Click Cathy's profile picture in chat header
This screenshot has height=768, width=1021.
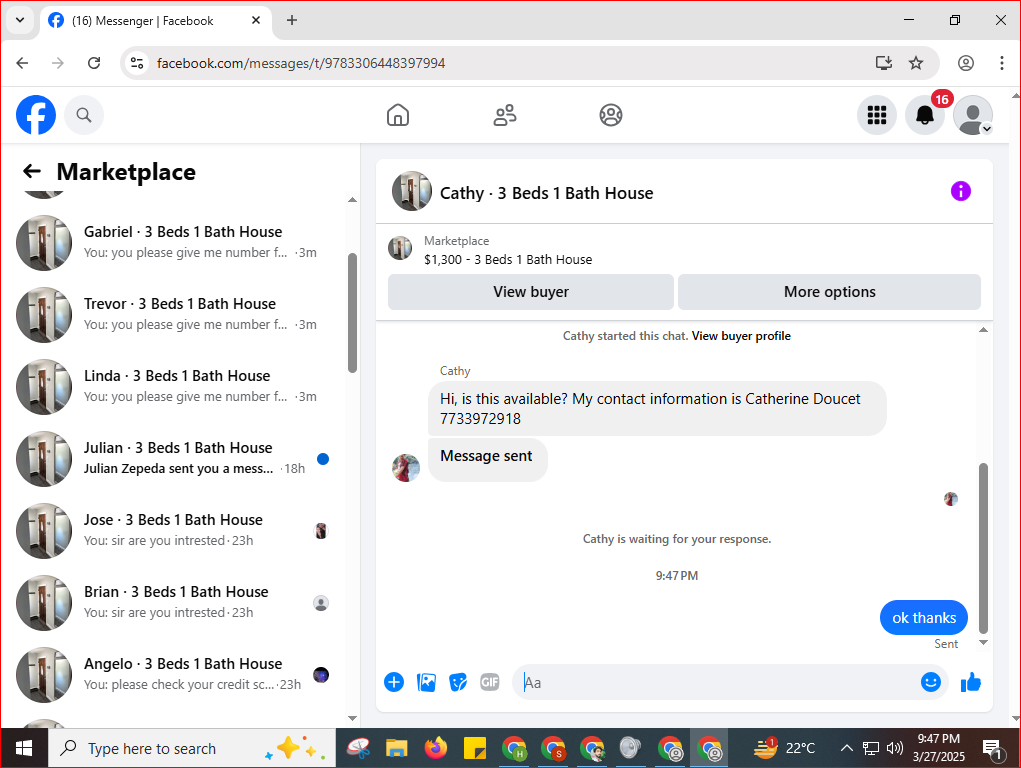pos(412,192)
